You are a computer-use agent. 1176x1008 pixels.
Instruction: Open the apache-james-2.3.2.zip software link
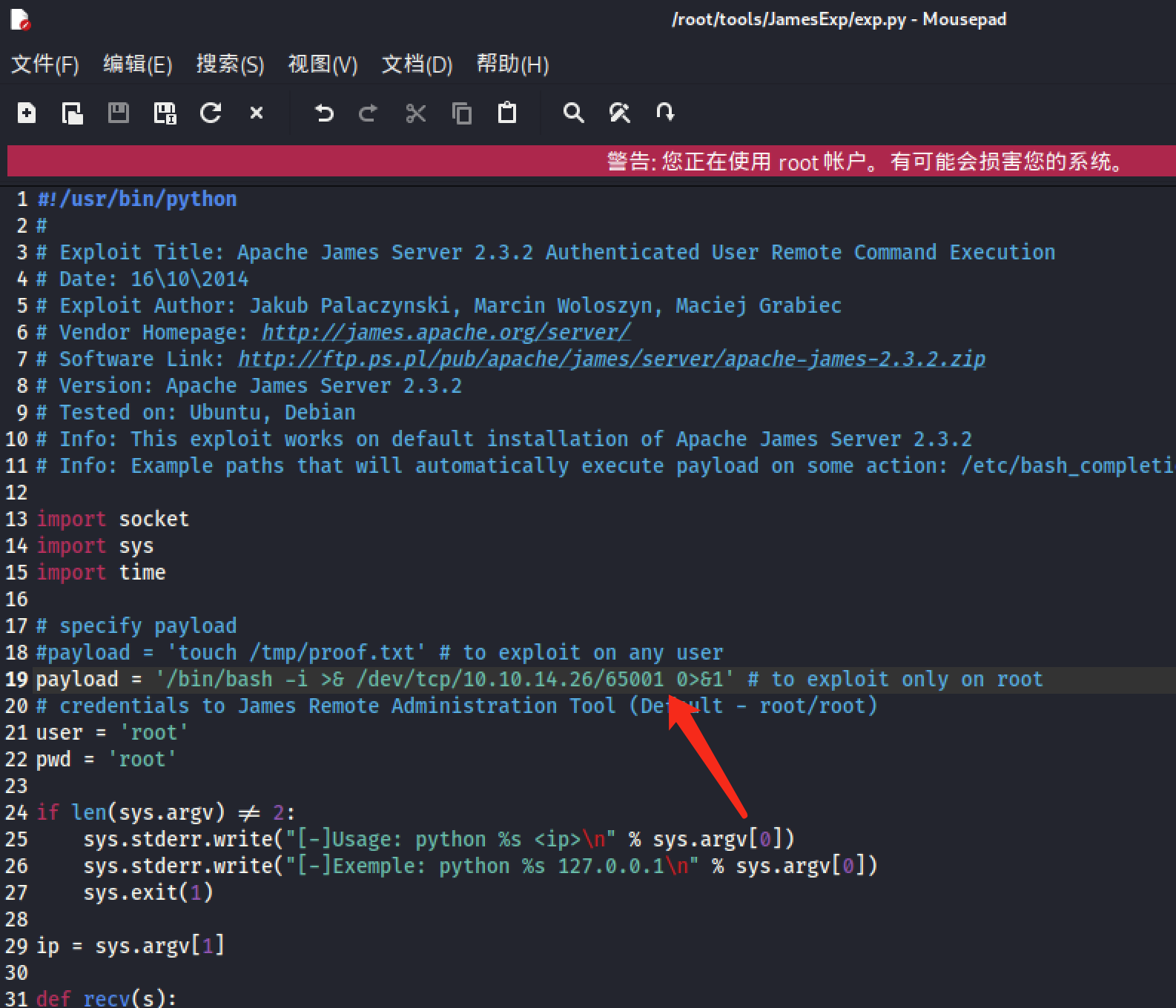tap(612, 359)
